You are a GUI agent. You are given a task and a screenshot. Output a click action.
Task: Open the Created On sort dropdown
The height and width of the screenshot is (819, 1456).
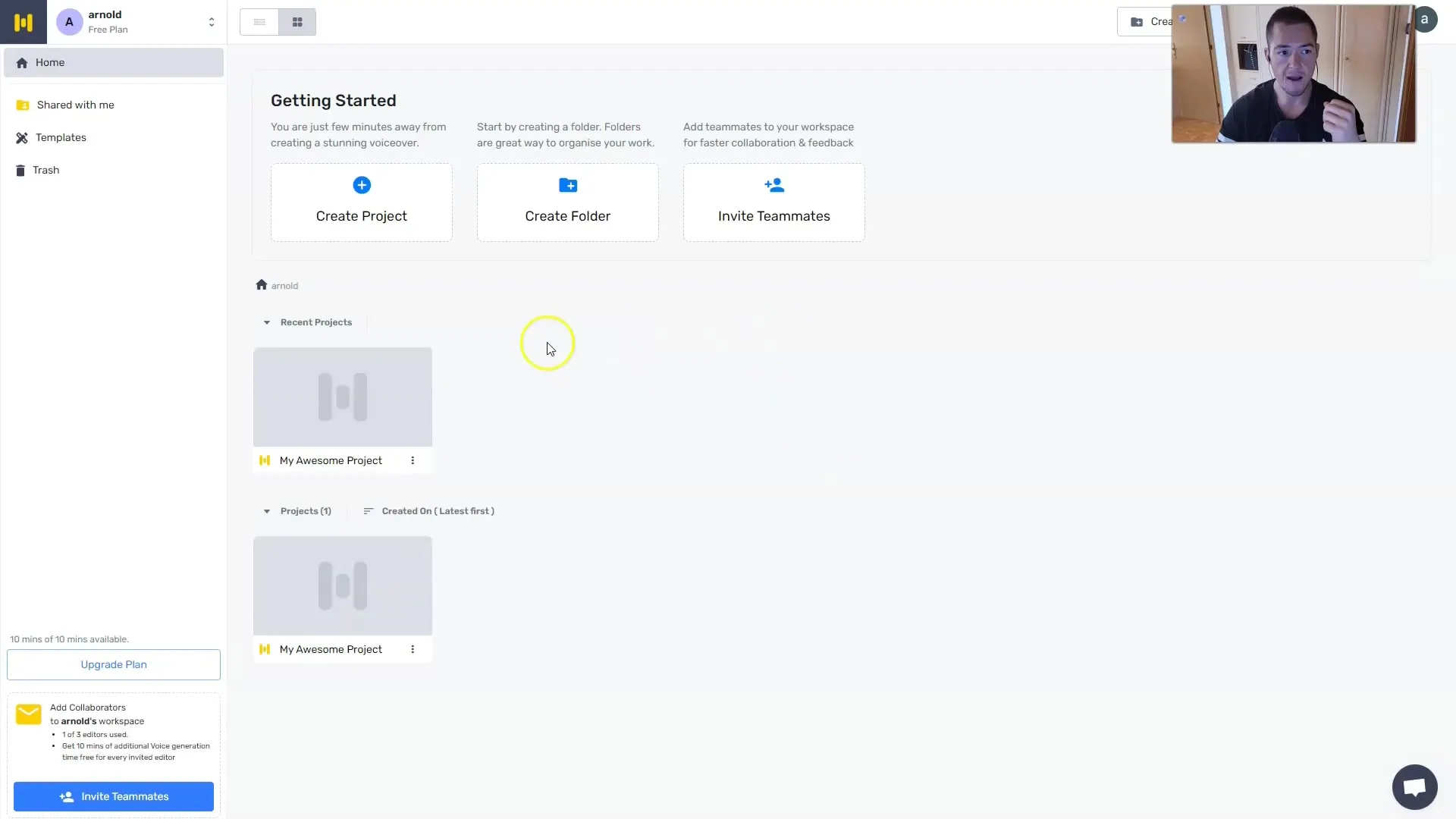tap(429, 512)
